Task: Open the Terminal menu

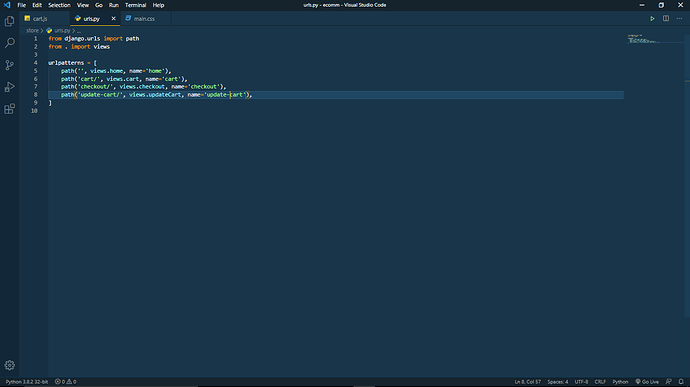Action: 136,5
